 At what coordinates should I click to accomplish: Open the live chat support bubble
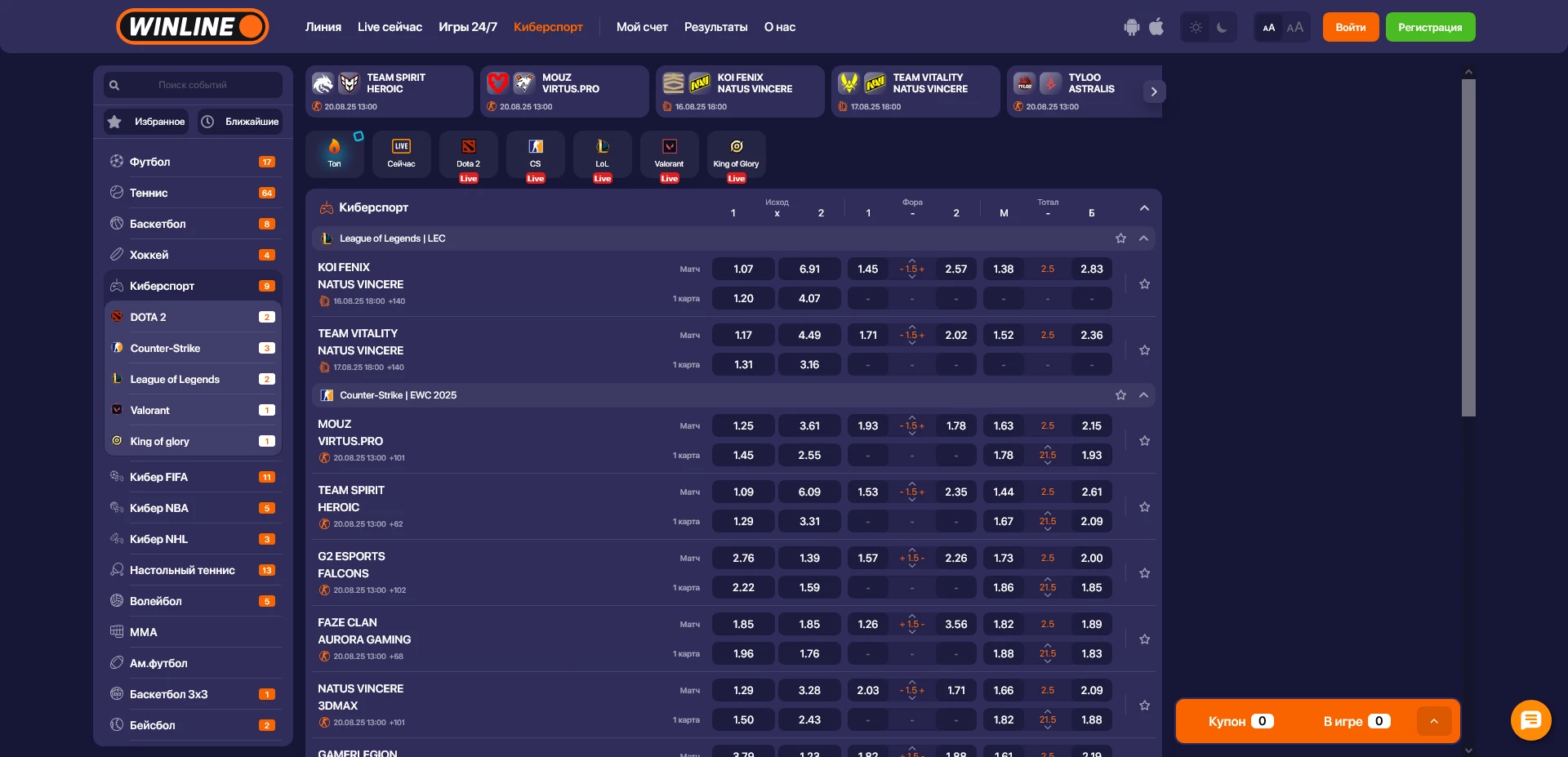point(1530,720)
